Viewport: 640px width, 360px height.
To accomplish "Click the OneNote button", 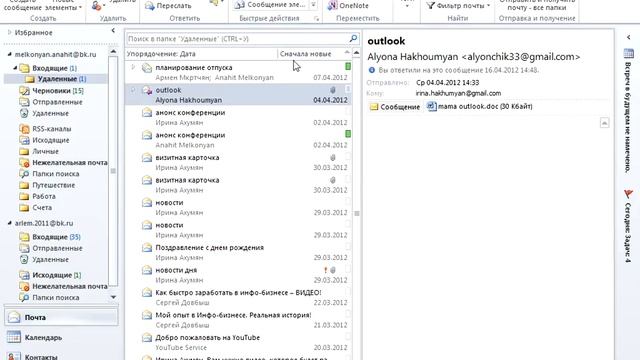I will [x=348, y=6].
